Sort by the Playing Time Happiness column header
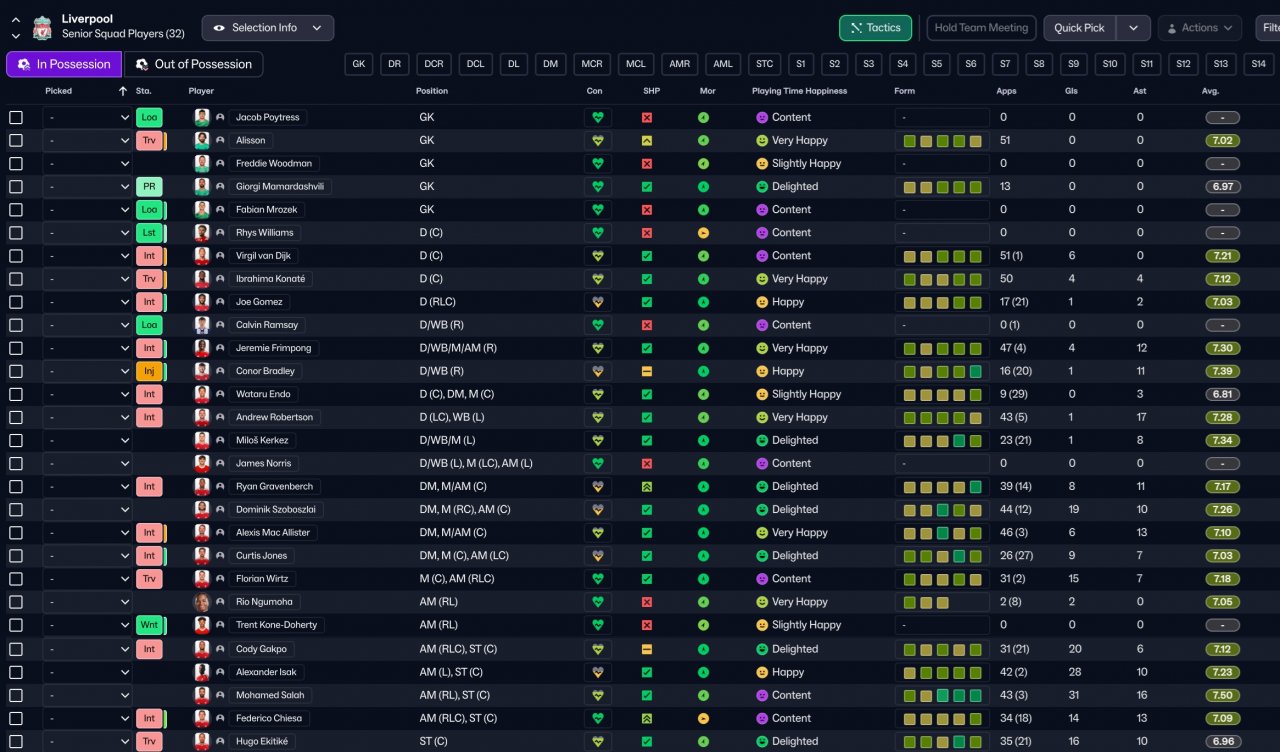Image resolution: width=1280 pixels, height=752 pixels. (799, 91)
